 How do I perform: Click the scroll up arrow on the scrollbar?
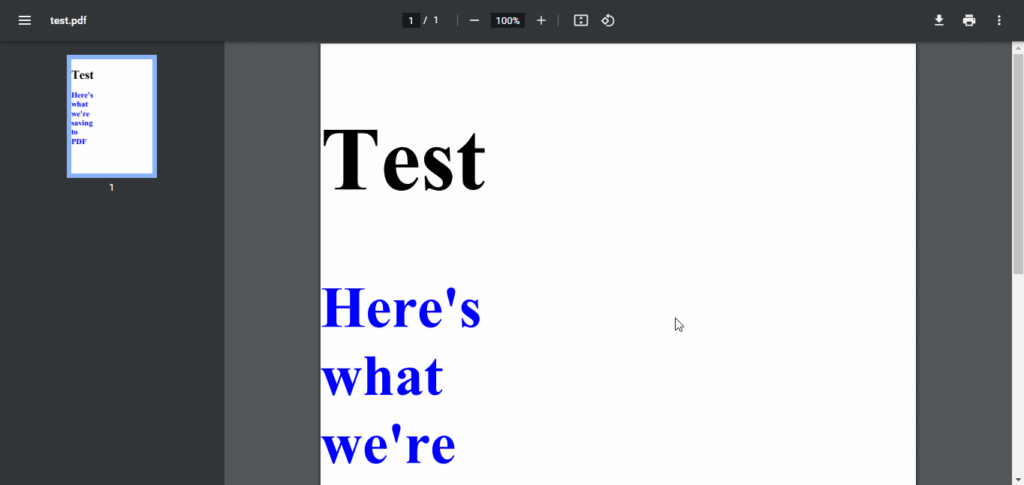click(x=1018, y=47)
